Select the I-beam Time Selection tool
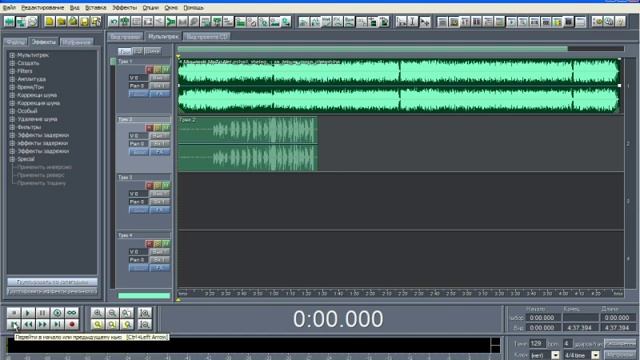The image size is (640, 360). coord(413,22)
